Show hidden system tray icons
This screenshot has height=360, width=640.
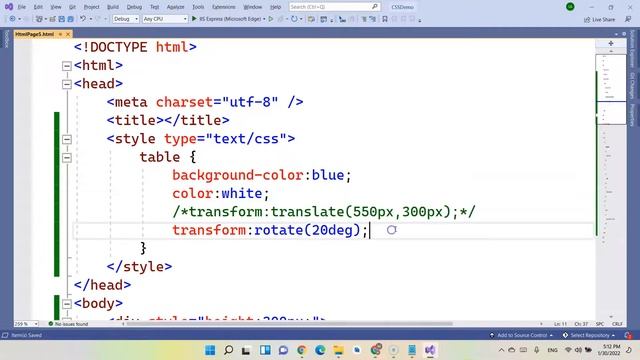[x=501, y=350]
